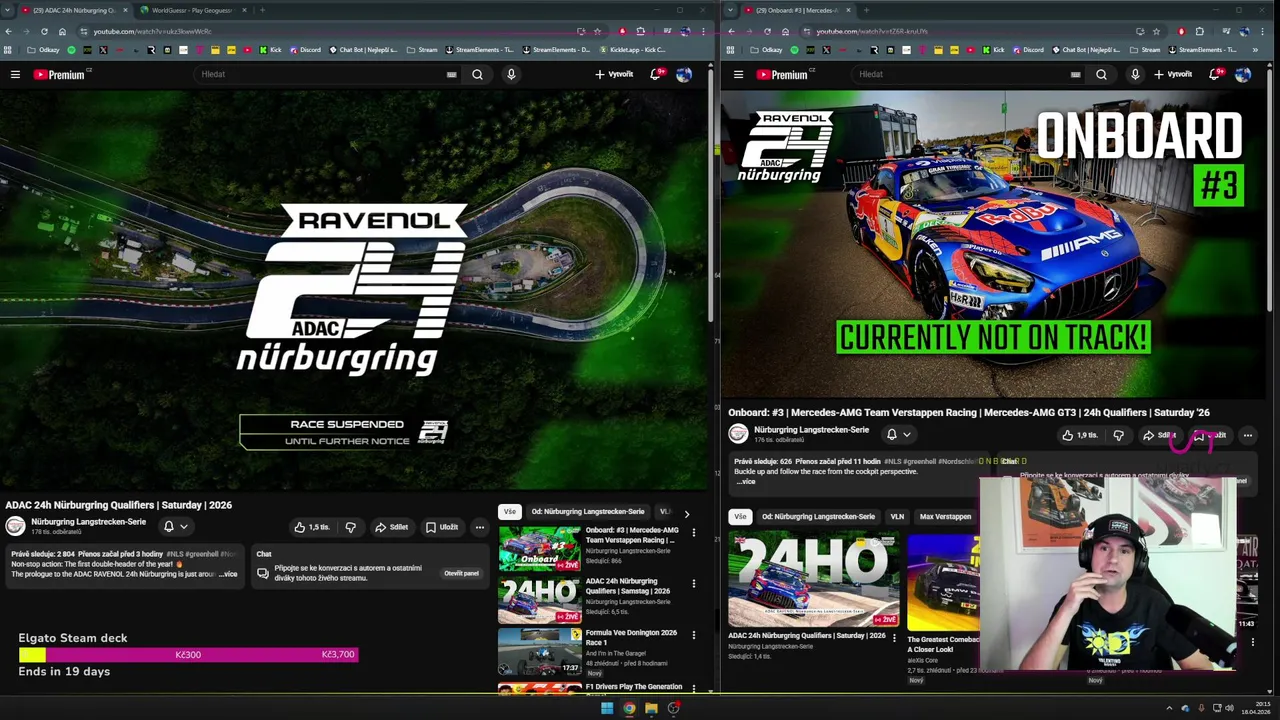Click 'Vytvořit' create button in right window
This screenshot has height=720, width=1280.
click(1173, 74)
